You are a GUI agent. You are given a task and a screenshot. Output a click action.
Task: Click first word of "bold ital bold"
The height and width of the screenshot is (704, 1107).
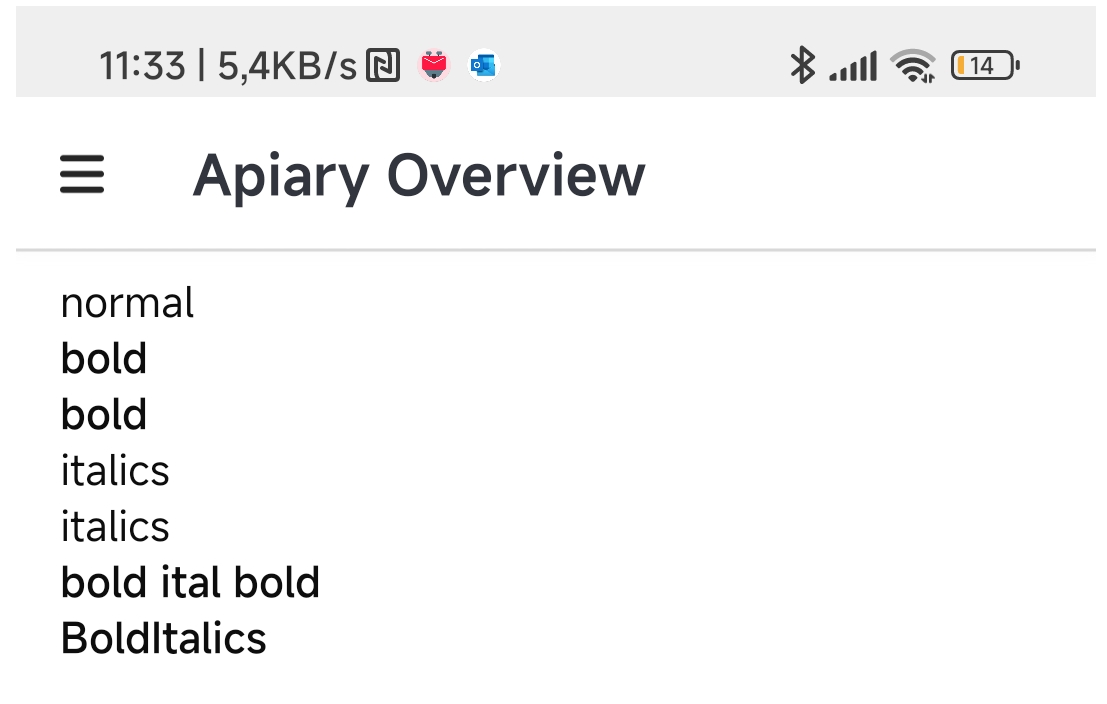coord(104,583)
